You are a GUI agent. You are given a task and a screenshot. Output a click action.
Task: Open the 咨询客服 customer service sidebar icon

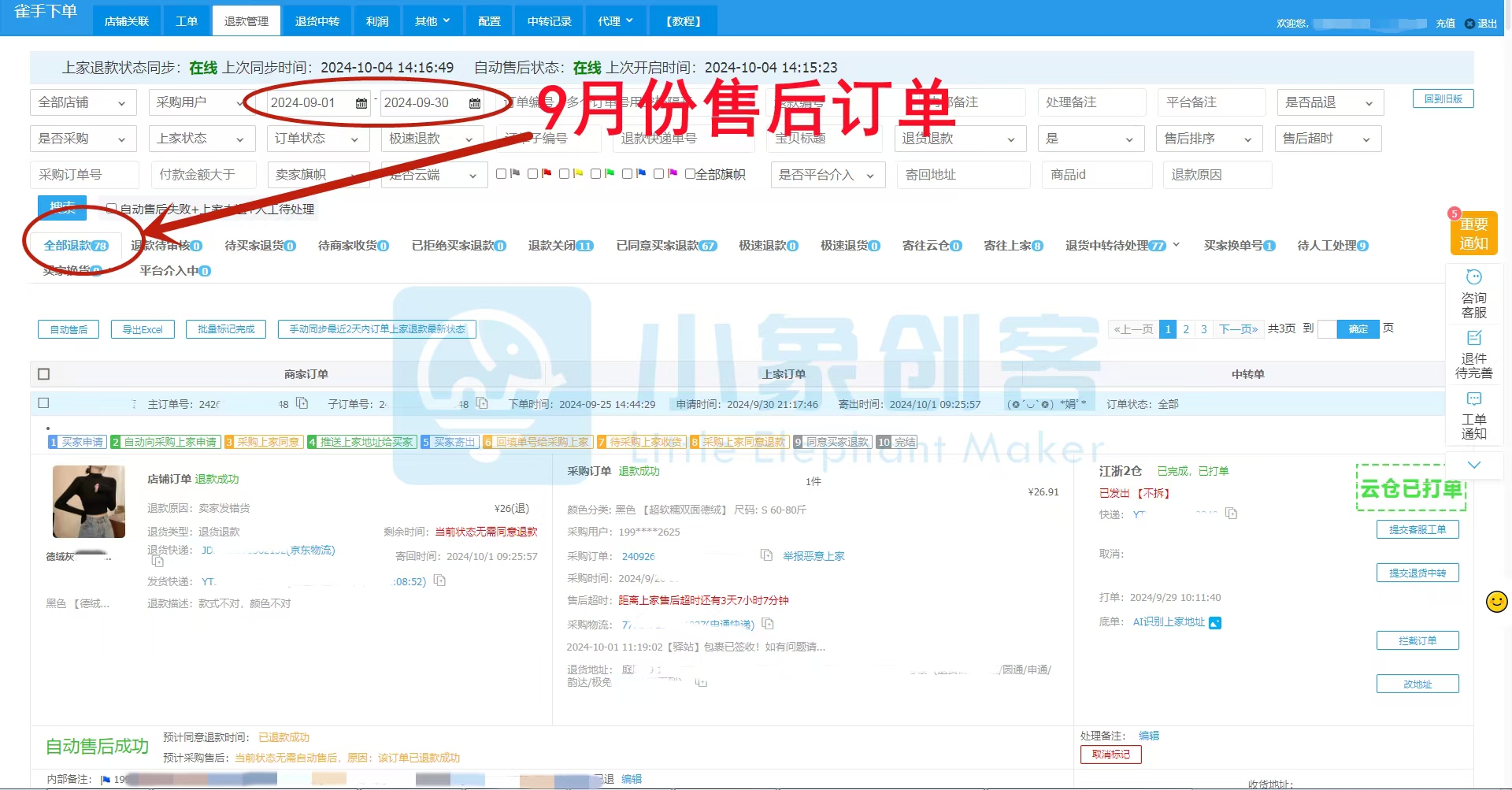(1474, 294)
